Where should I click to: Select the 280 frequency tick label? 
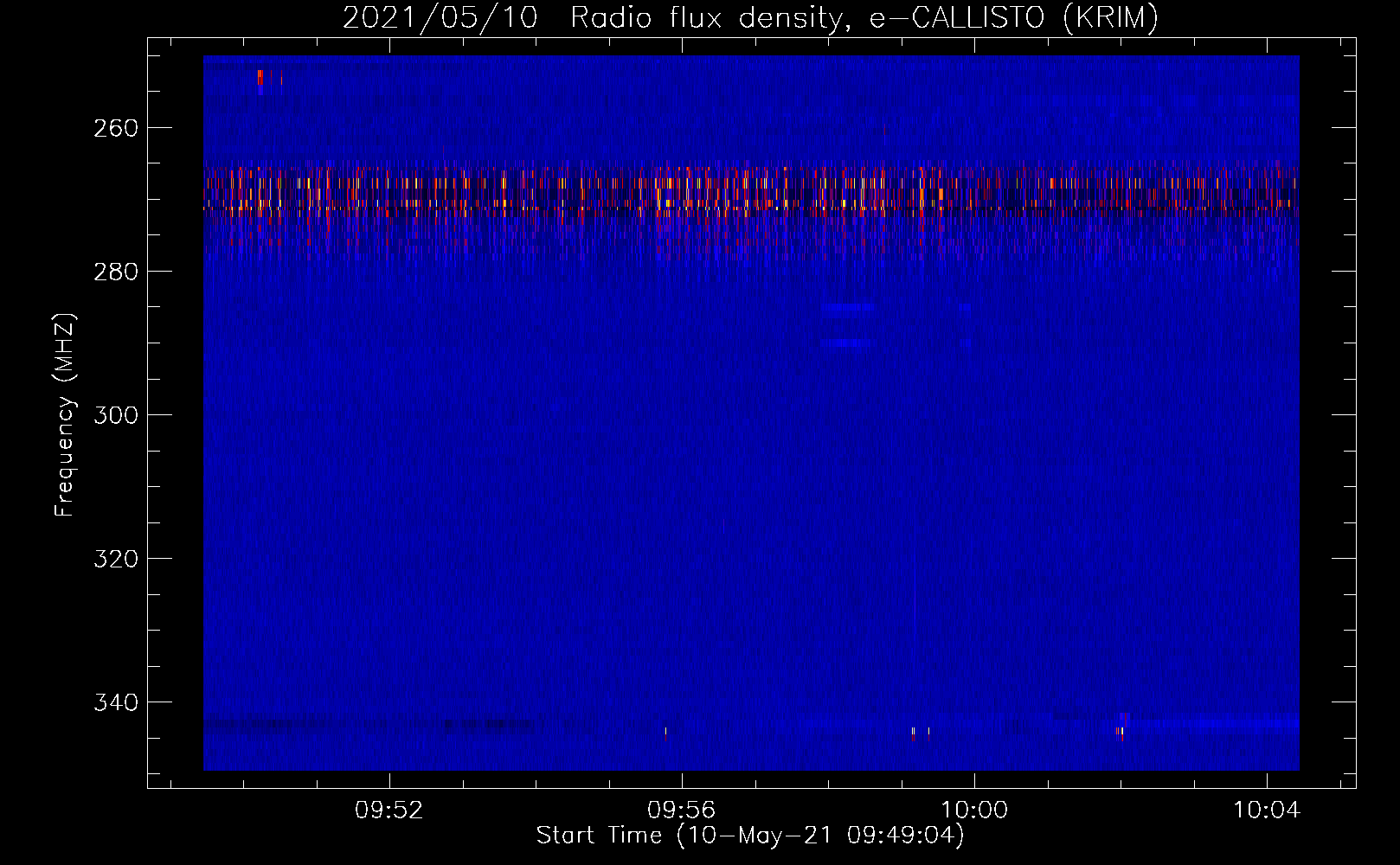click(116, 272)
